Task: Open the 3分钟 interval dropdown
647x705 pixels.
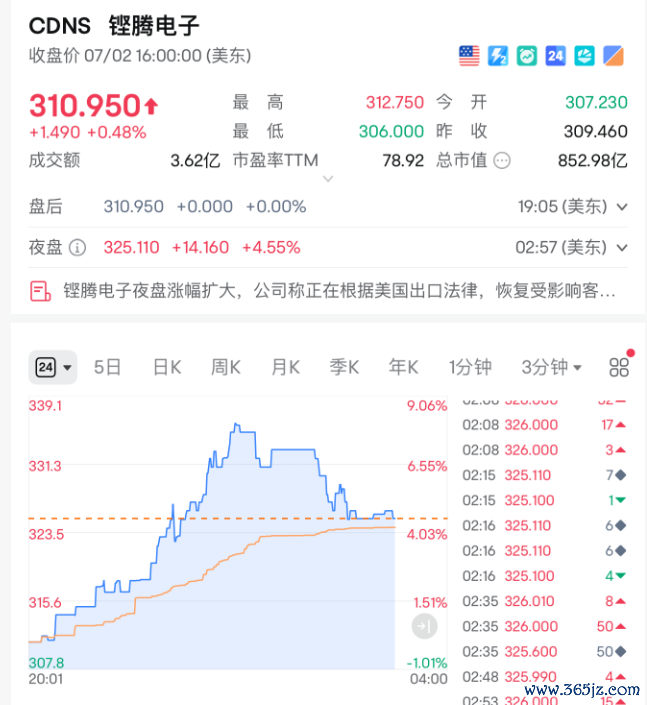Action: [x=551, y=367]
